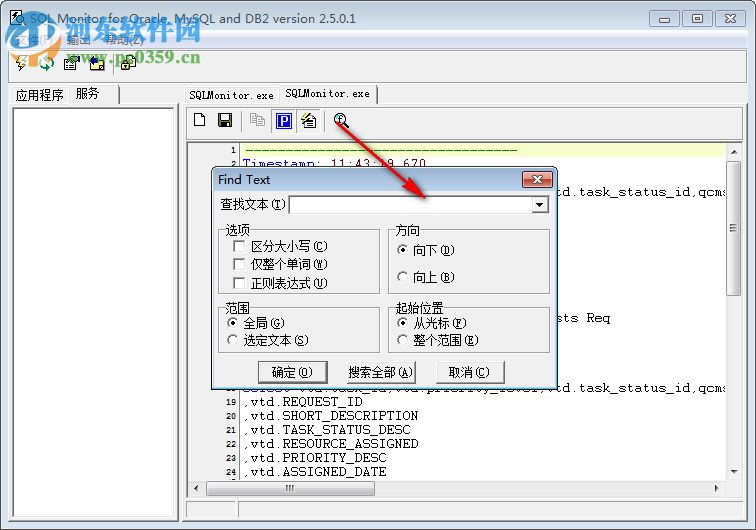The height and width of the screenshot is (530, 756).
Task: Enable the 仅整个单词 checkbox
Action: point(239,264)
